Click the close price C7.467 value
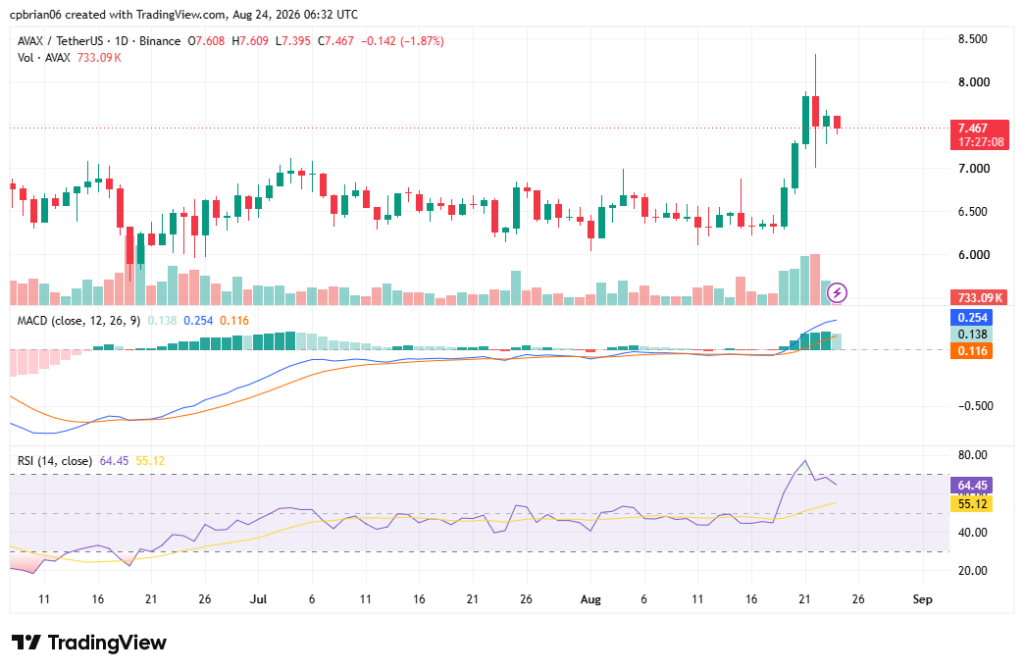This screenshot has height=672, width=1024. tap(336, 41)
